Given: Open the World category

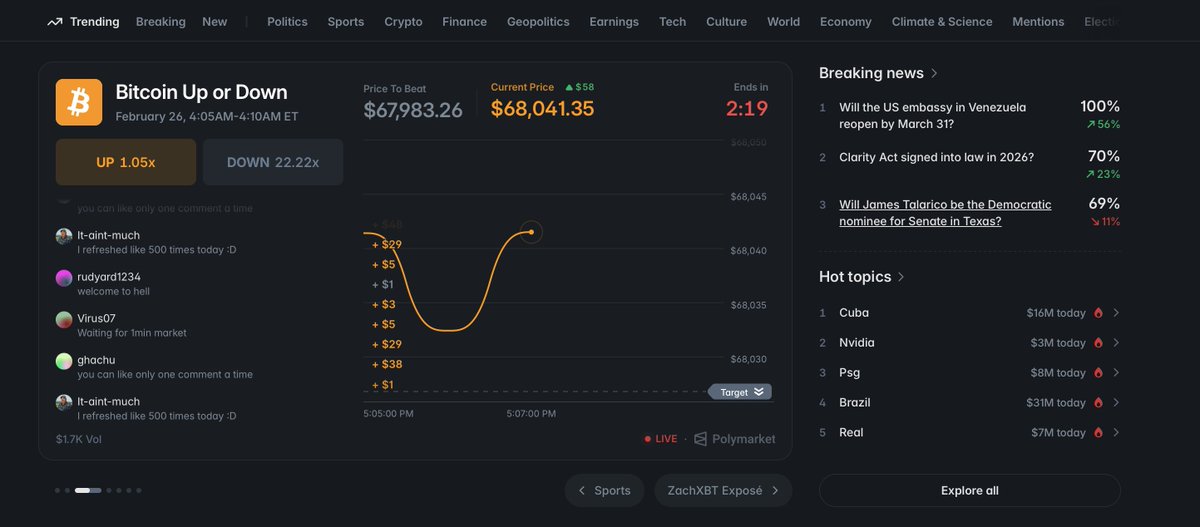Looking at the screenshot, I should point(783,22).
